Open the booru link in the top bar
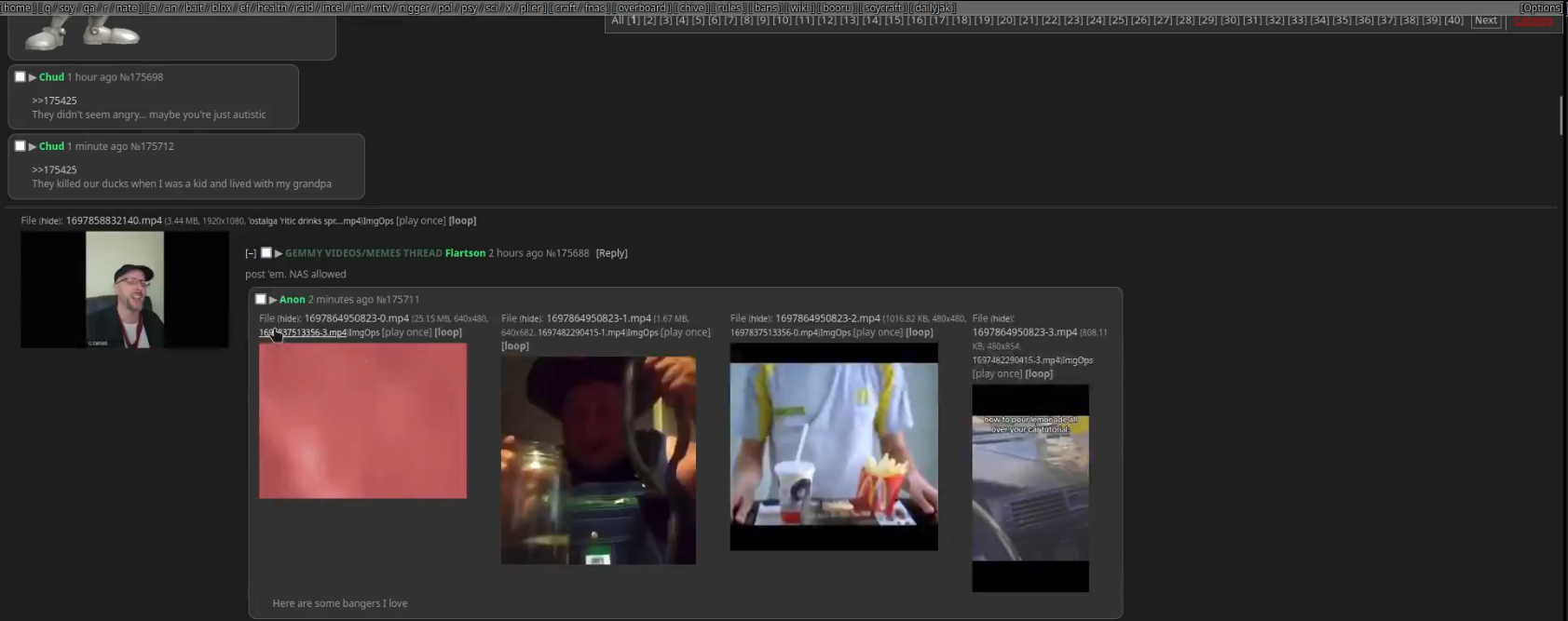This screenshot has height=621, width=1568. 836,7
